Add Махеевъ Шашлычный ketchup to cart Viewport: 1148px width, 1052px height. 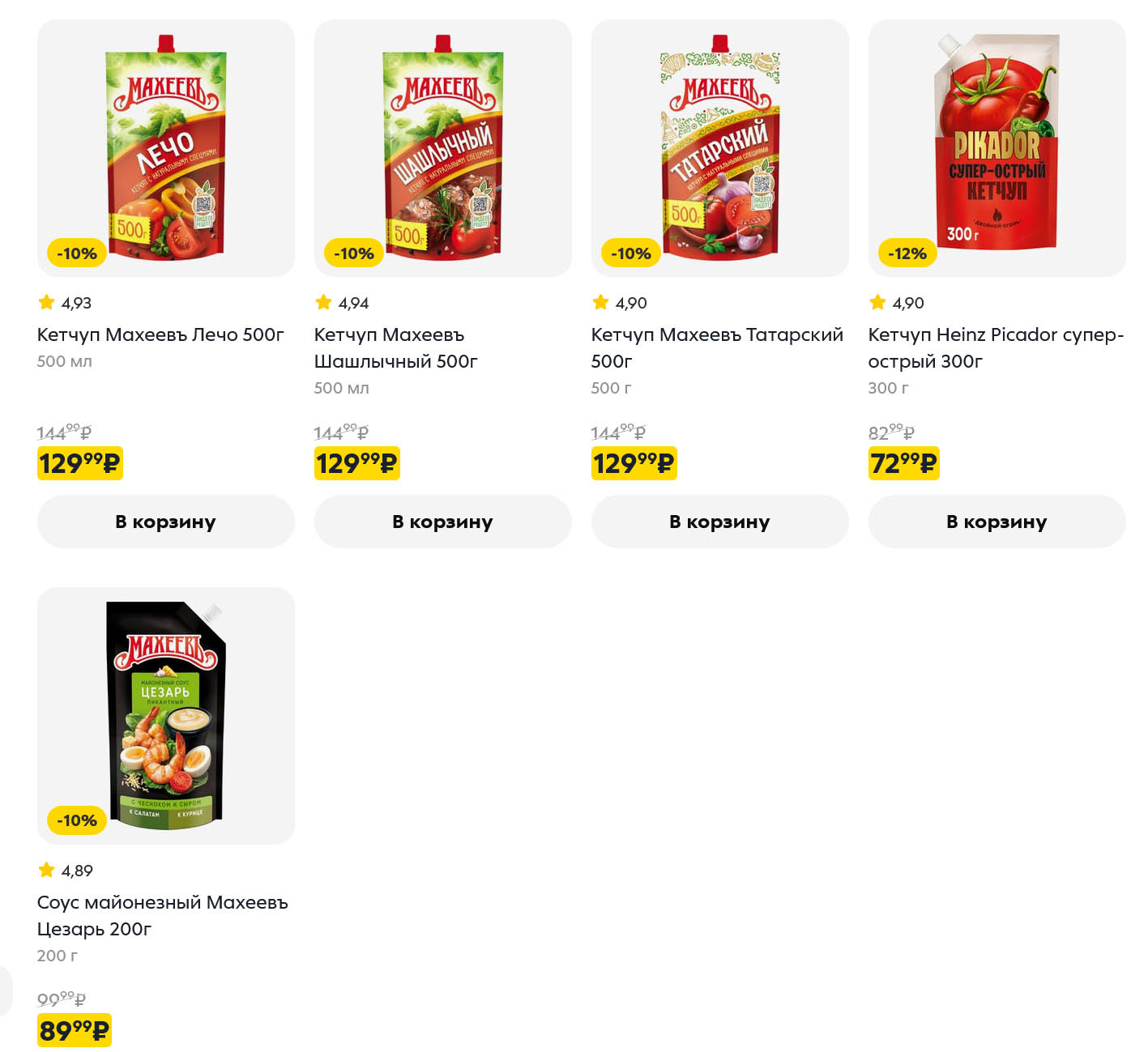[x=443, y=522]
